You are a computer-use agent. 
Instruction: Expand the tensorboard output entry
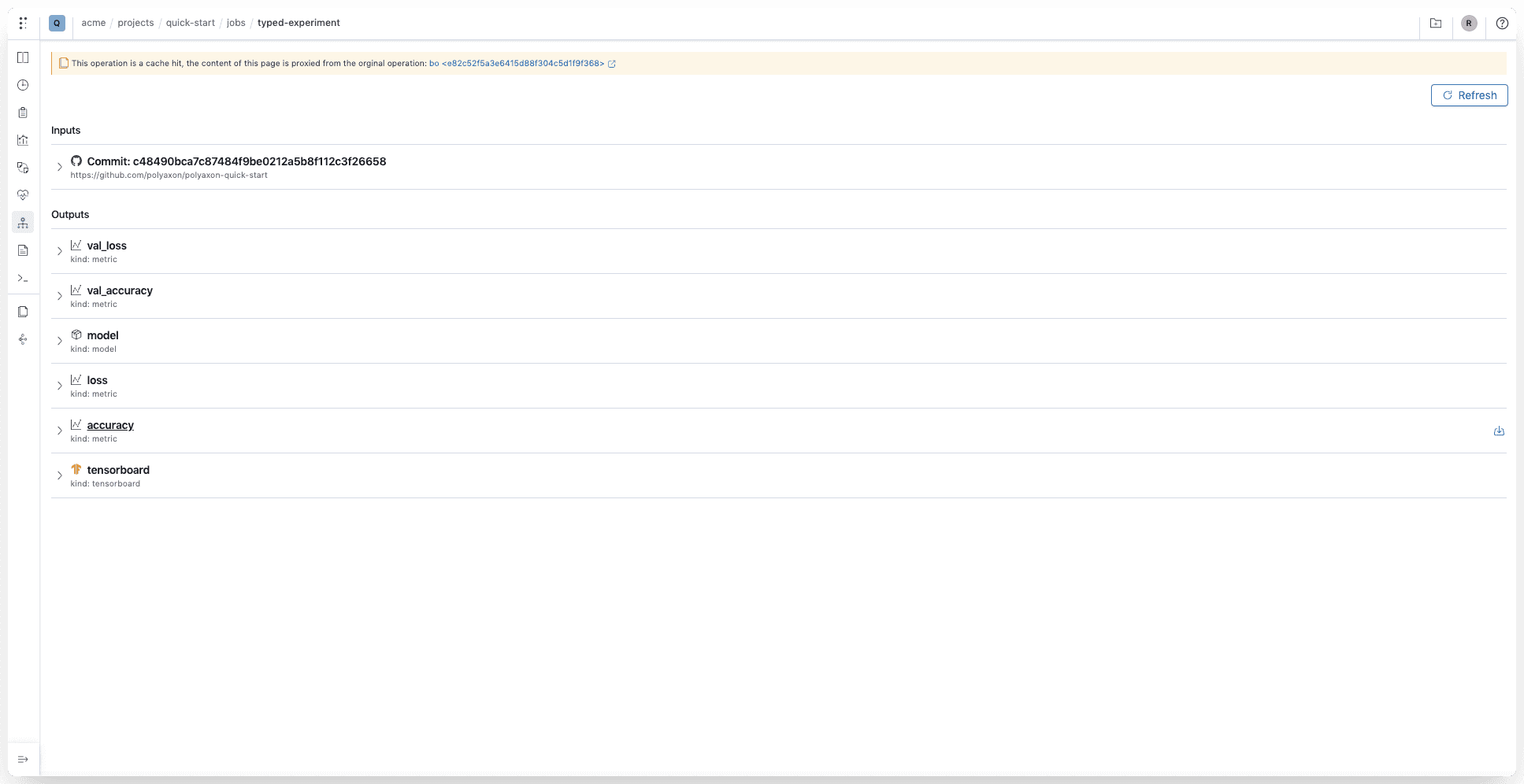[60, 475]
